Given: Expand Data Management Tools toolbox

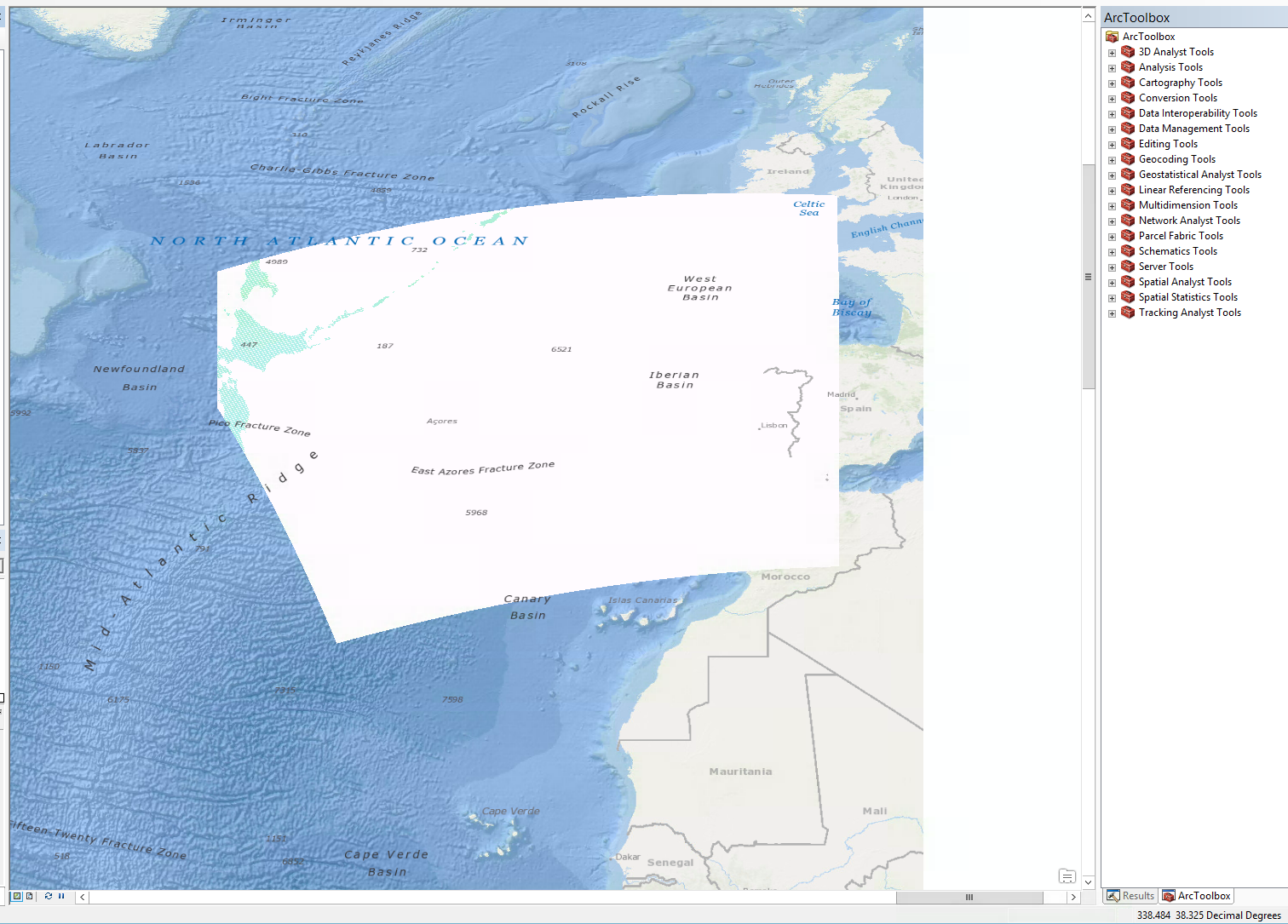Looking at the screenshot, I should click(x=1112, y=129).
